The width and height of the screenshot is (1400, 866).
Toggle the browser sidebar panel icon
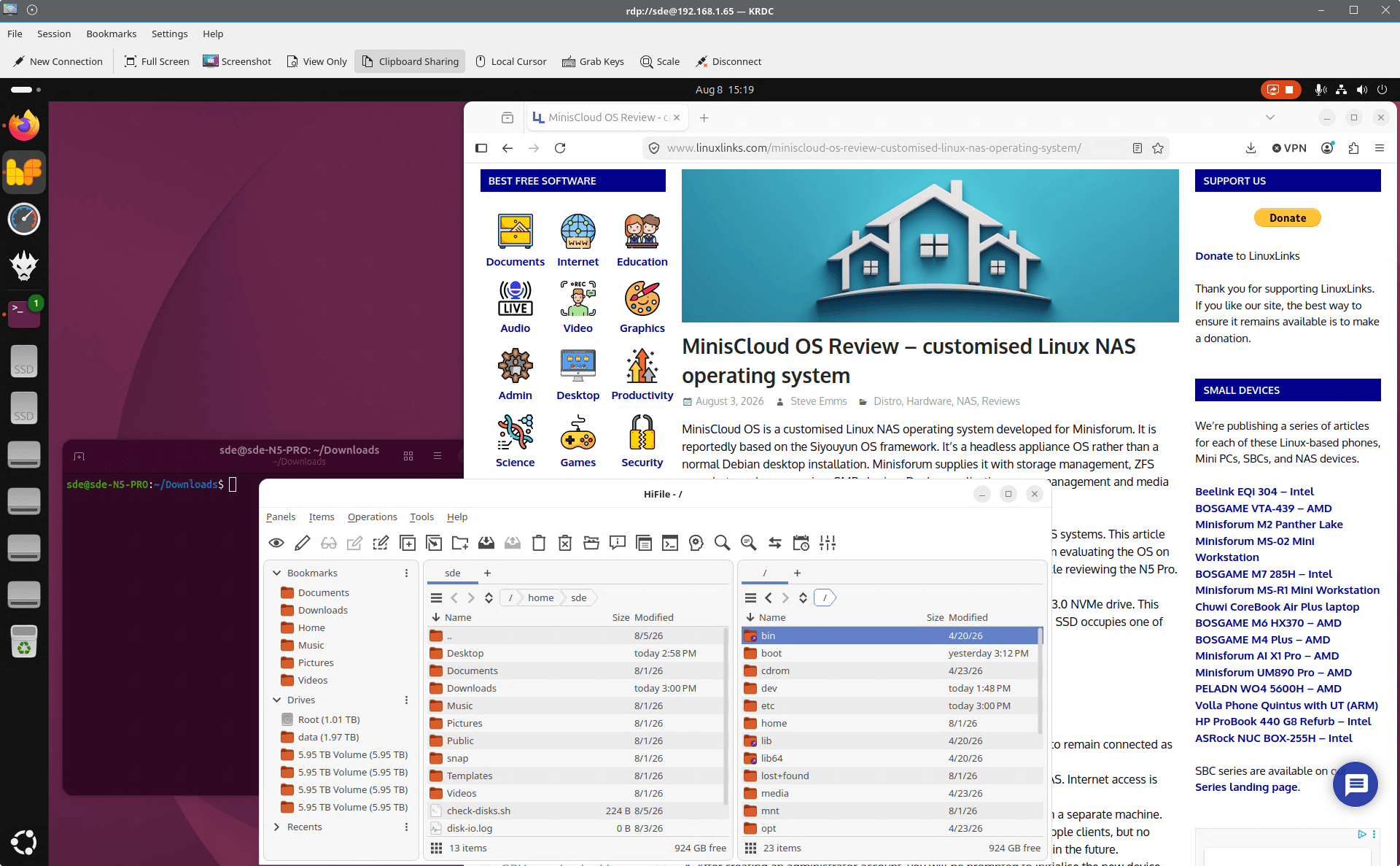[481, 148]
